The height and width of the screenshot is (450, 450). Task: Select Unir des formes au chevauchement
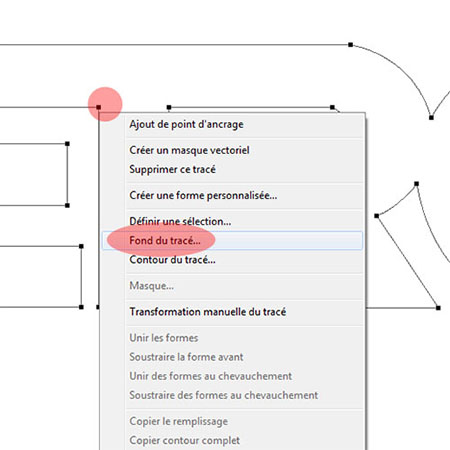pyautogui.click(x=232, y=376)
